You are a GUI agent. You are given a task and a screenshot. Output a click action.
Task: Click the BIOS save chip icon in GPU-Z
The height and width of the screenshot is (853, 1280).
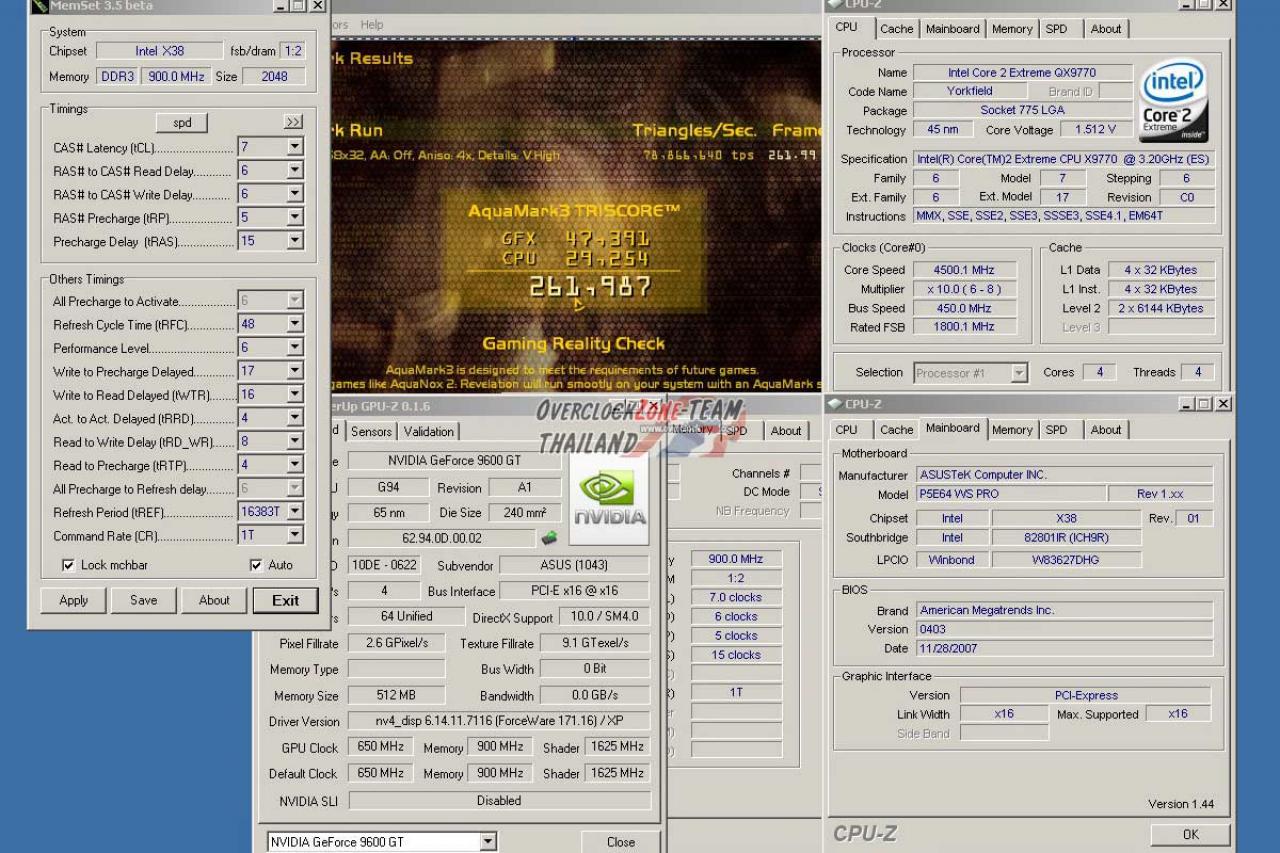pyautogui.click(x=549, y=538)
